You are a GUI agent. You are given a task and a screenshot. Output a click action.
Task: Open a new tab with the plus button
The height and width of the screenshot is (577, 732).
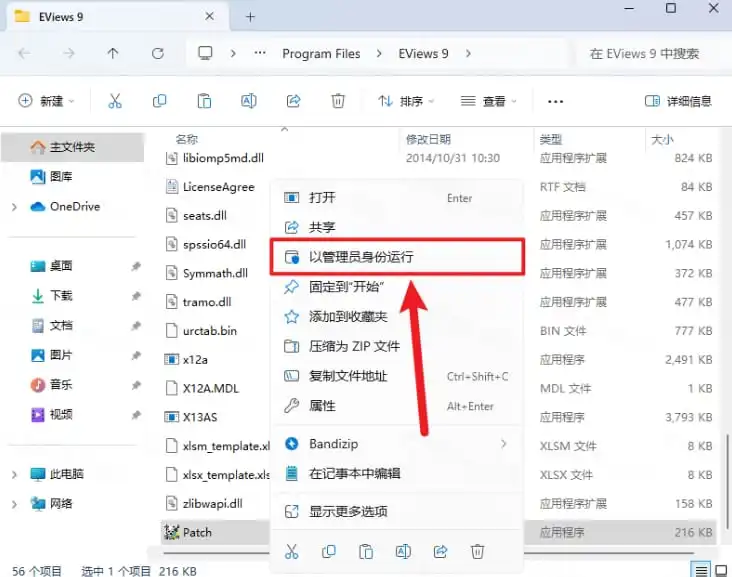(x=251, y=17)
